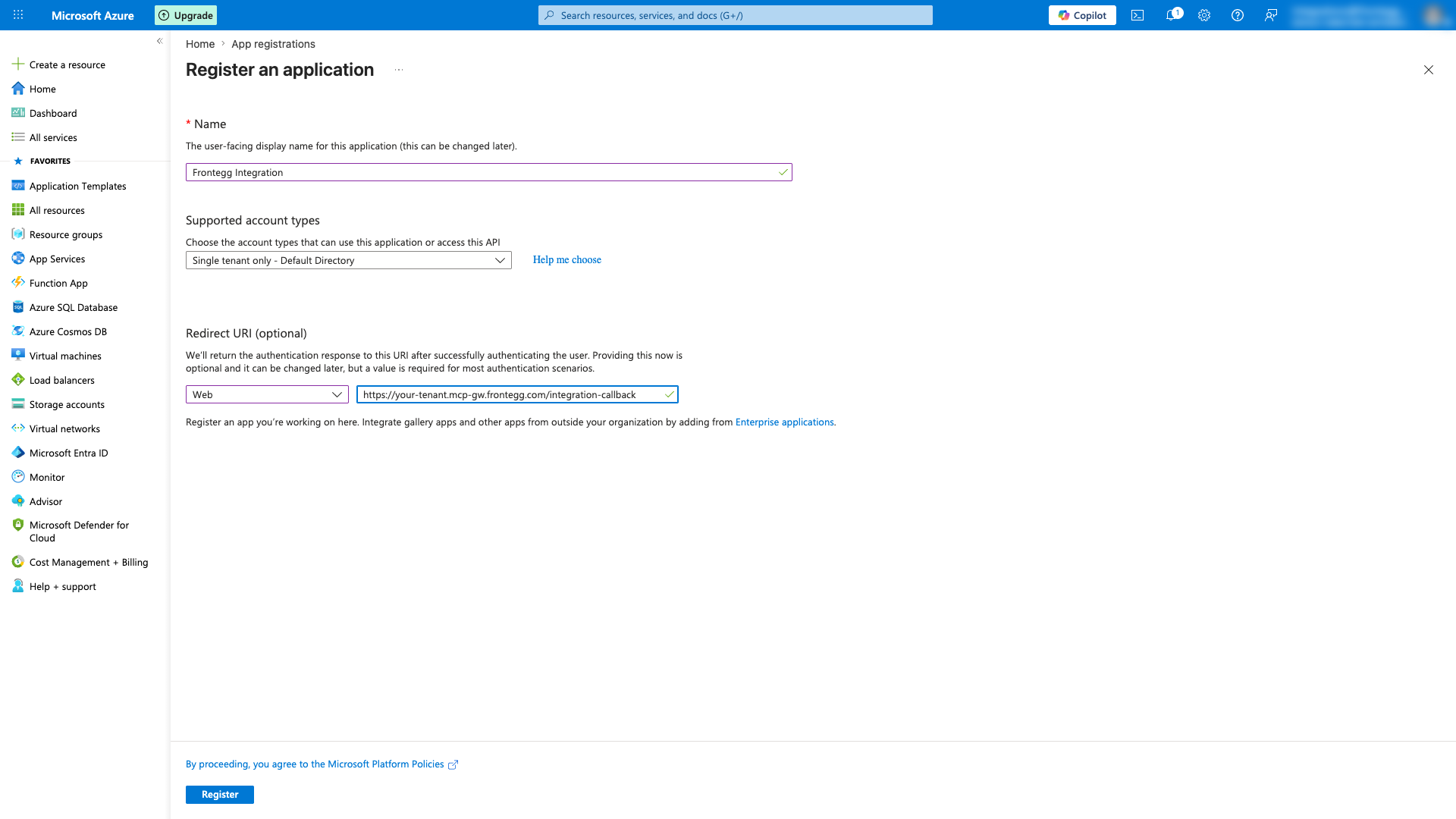
Task: Click the Register button
Action: pos(220,795)
